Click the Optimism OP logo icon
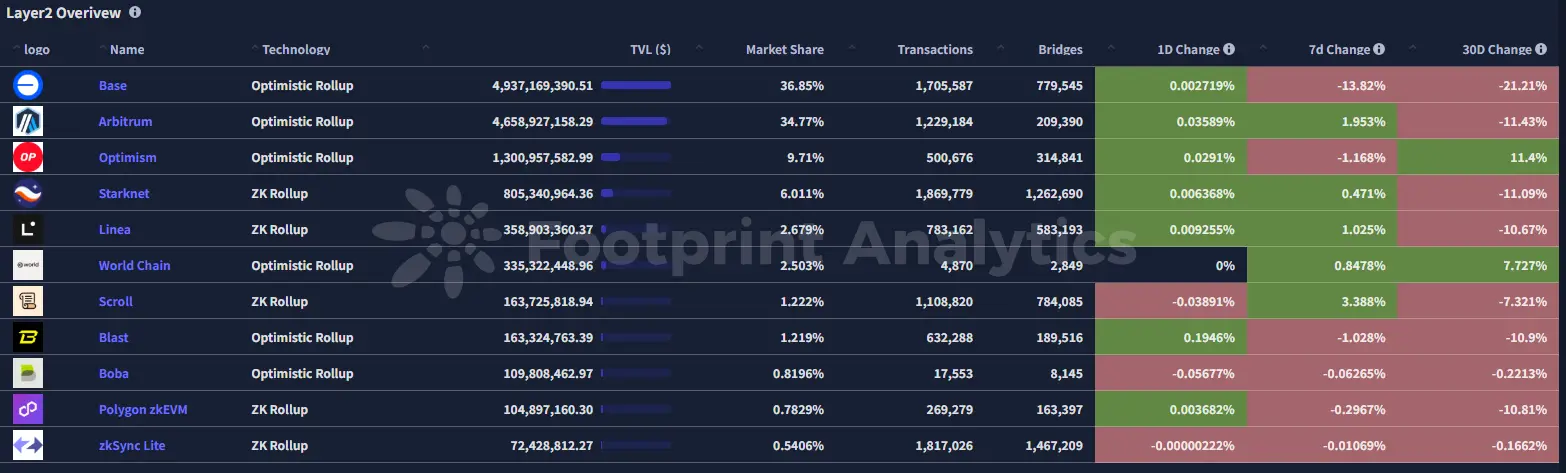Viewport: 1566px width, 473px height. pos(28,158)
